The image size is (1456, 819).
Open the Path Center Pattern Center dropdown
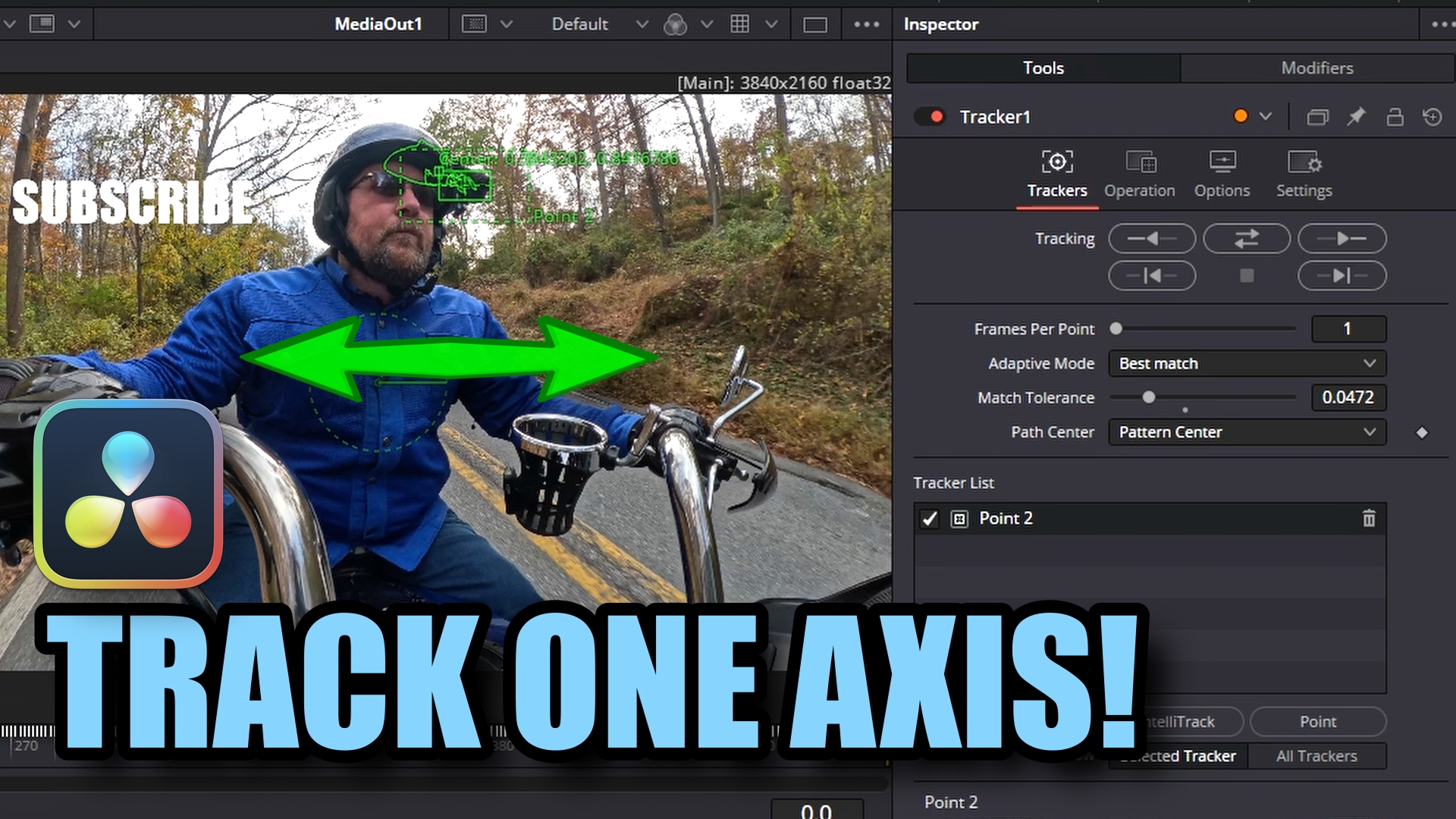(1246, 432)
